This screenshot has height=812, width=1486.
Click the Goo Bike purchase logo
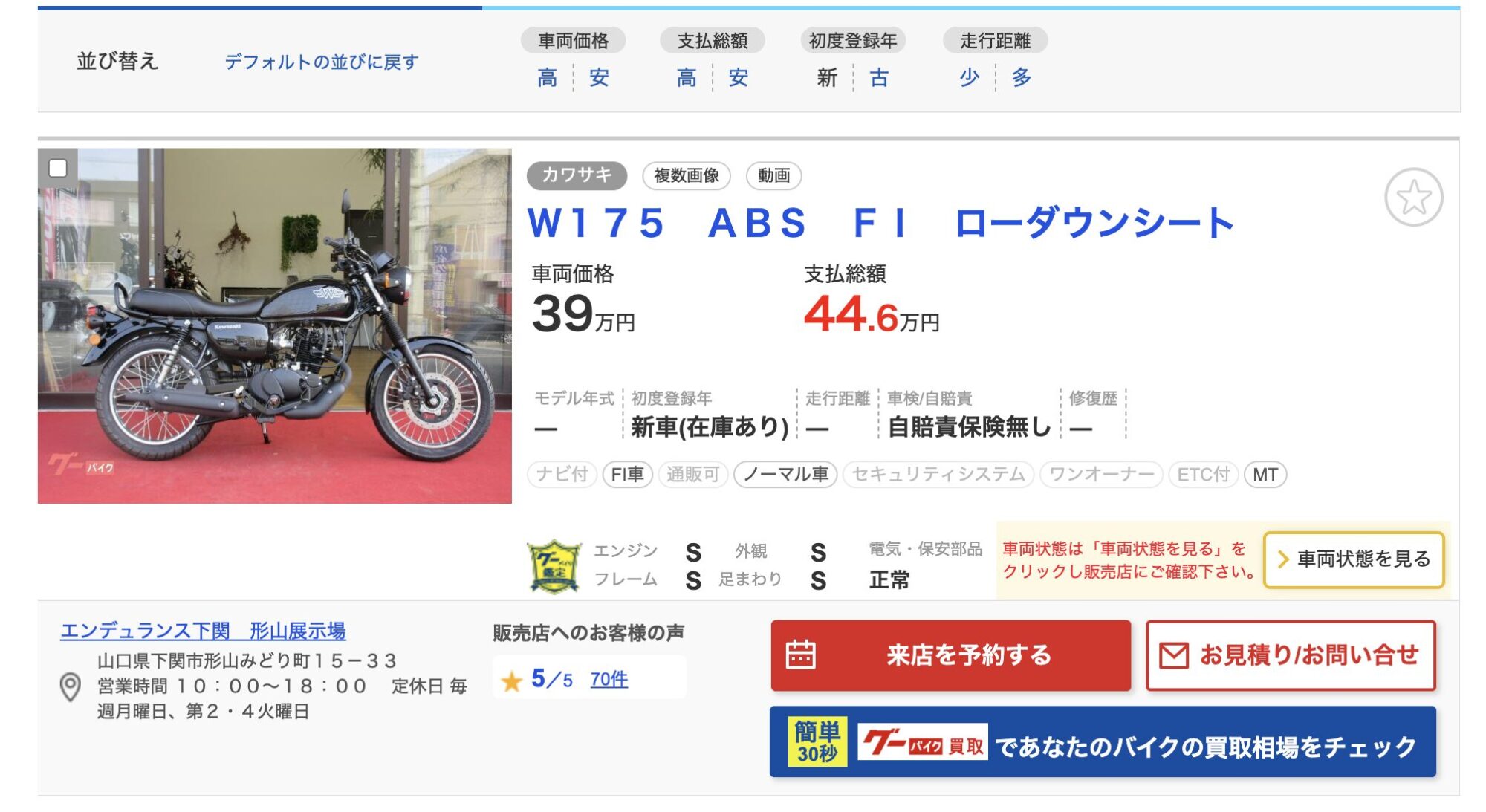tap(922, 742)
